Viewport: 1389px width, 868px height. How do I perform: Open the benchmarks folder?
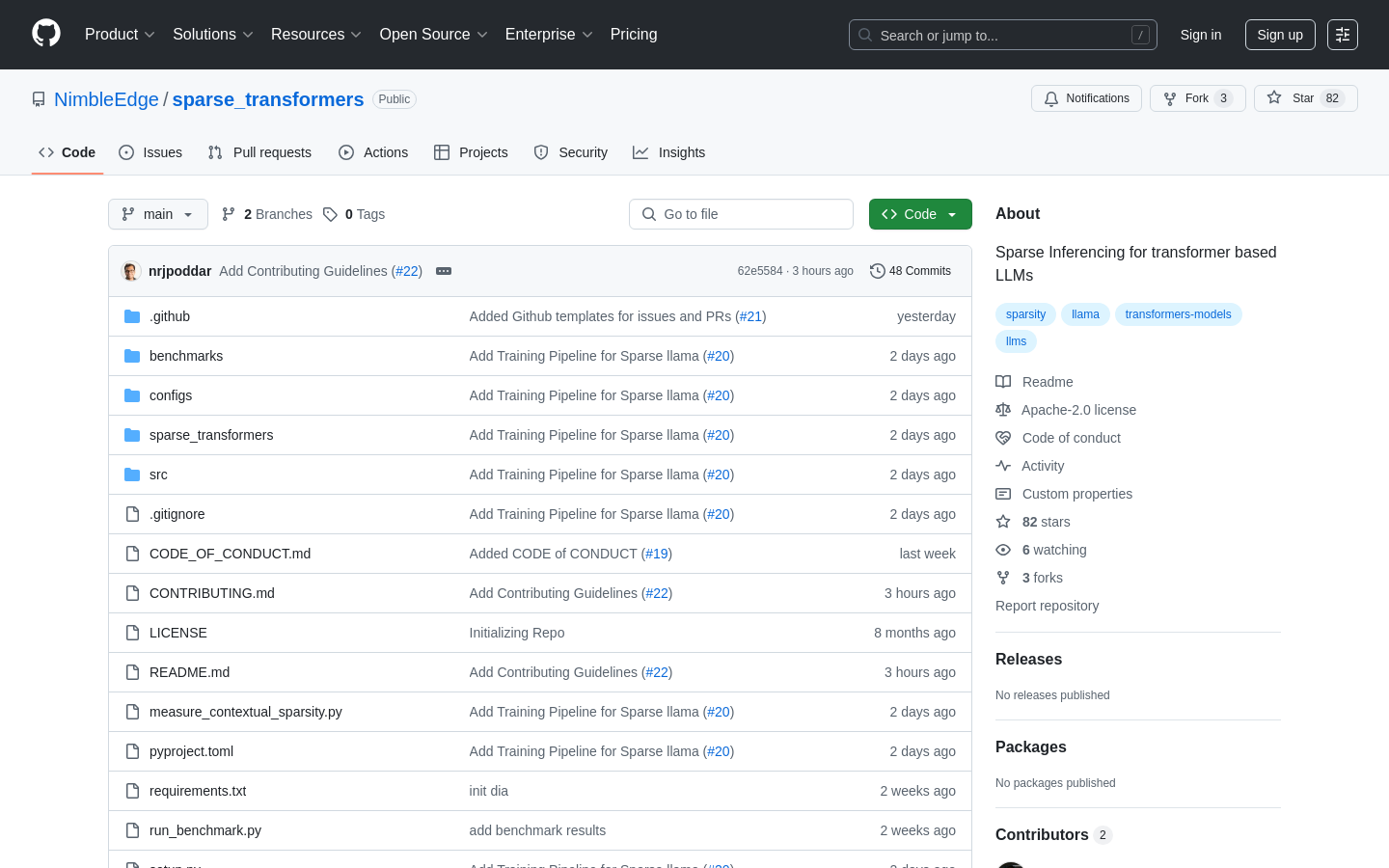186,356
